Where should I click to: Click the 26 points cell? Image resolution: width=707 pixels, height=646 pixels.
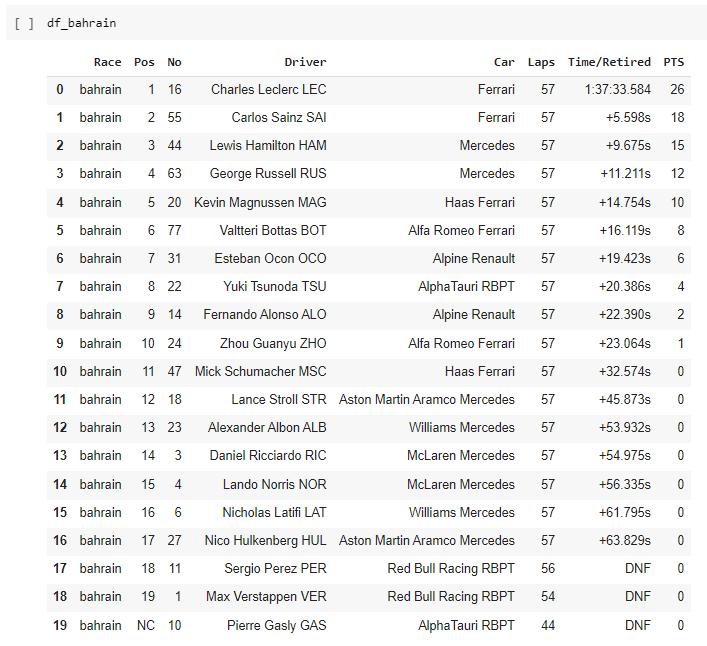677,90
